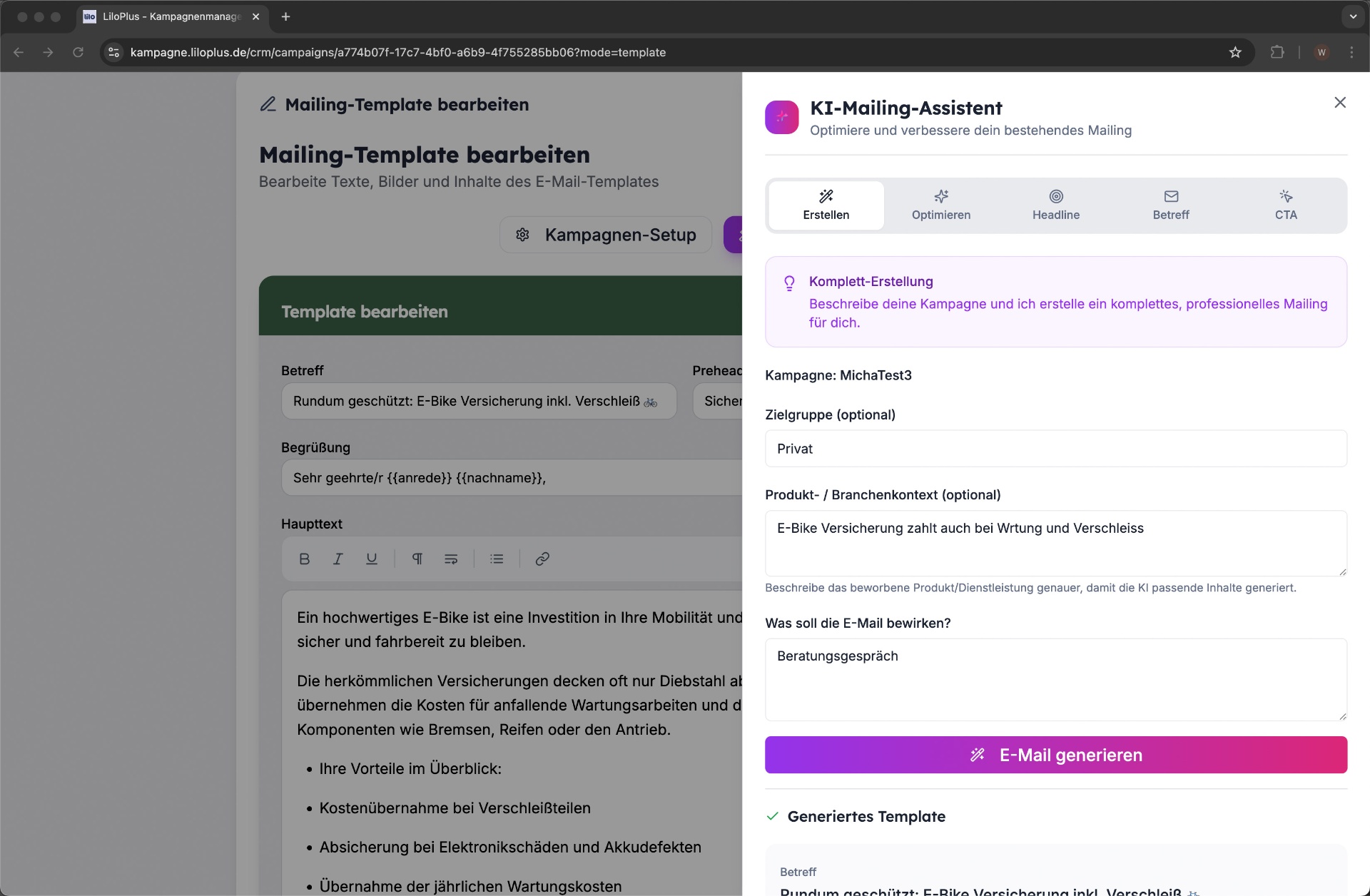Open Chrome extensions via the puzzle icon
The image size is (1370, 896).
[1278, 52]
